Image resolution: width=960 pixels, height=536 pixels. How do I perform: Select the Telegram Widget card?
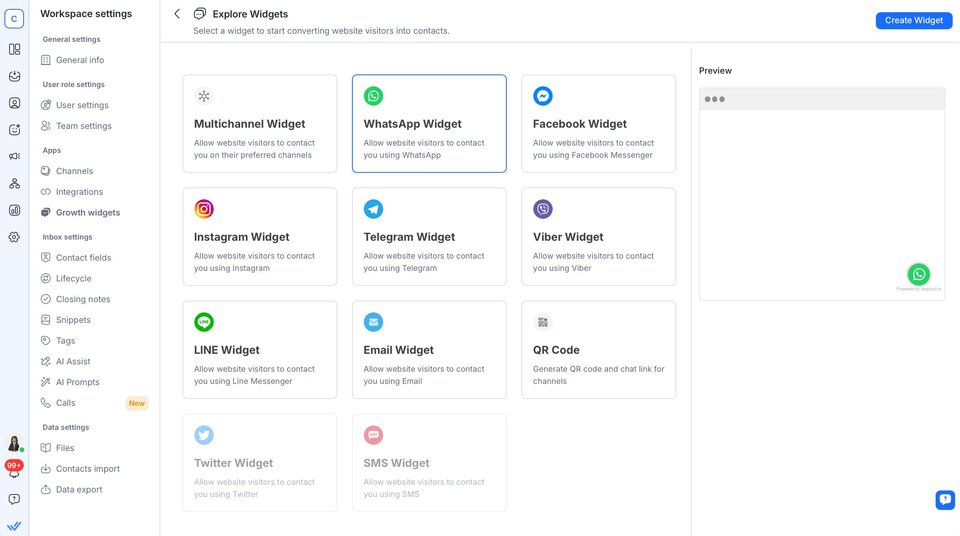(x=429, y=236)
